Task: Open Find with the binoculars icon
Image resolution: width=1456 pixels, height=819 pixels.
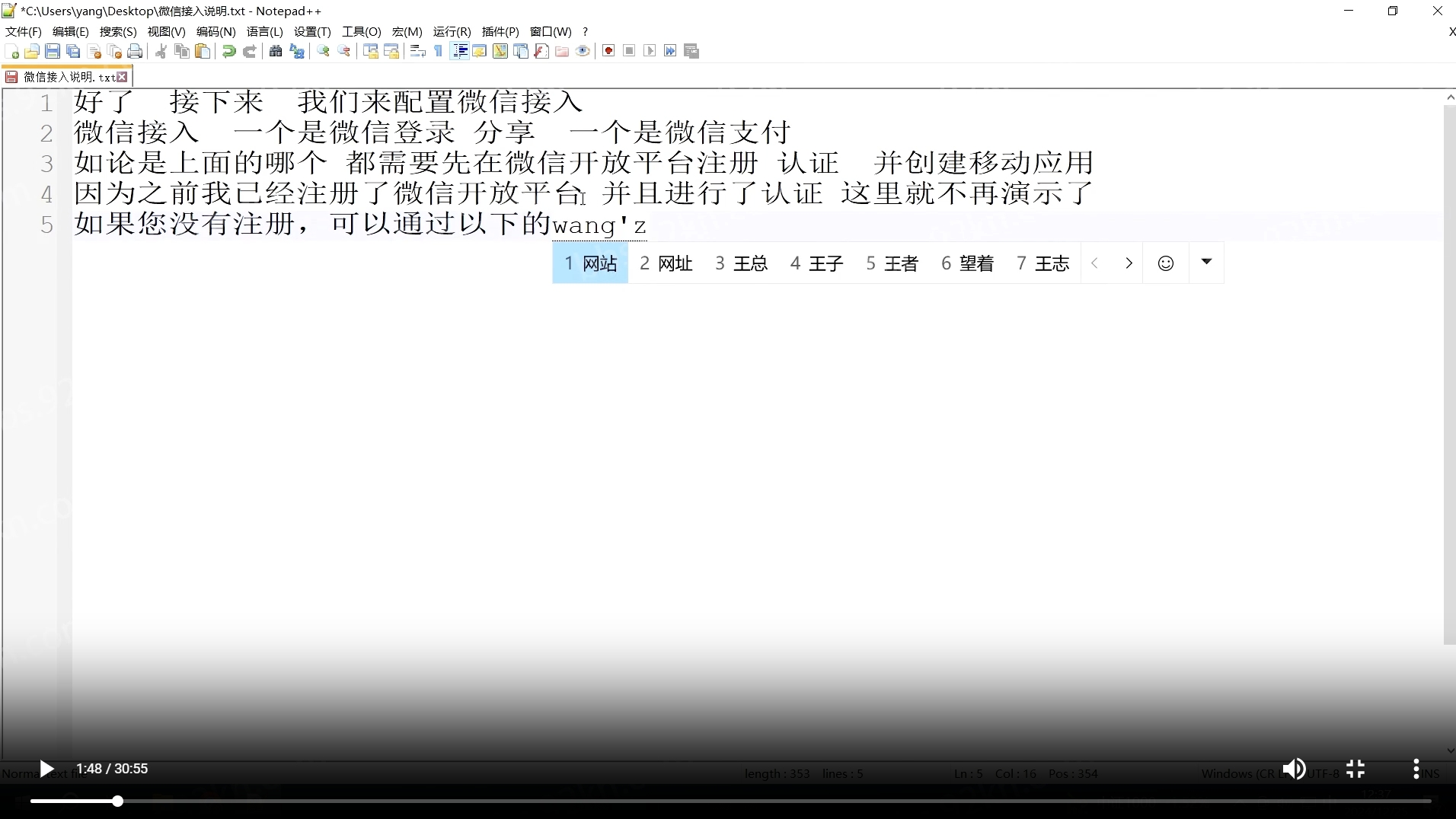Action: pos(276,51)
